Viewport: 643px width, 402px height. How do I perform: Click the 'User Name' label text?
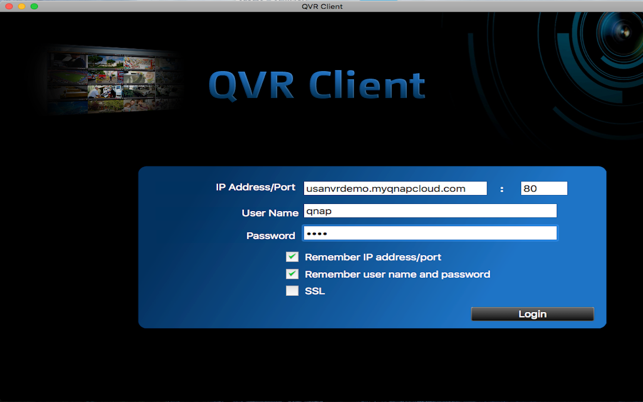[270, 213]
